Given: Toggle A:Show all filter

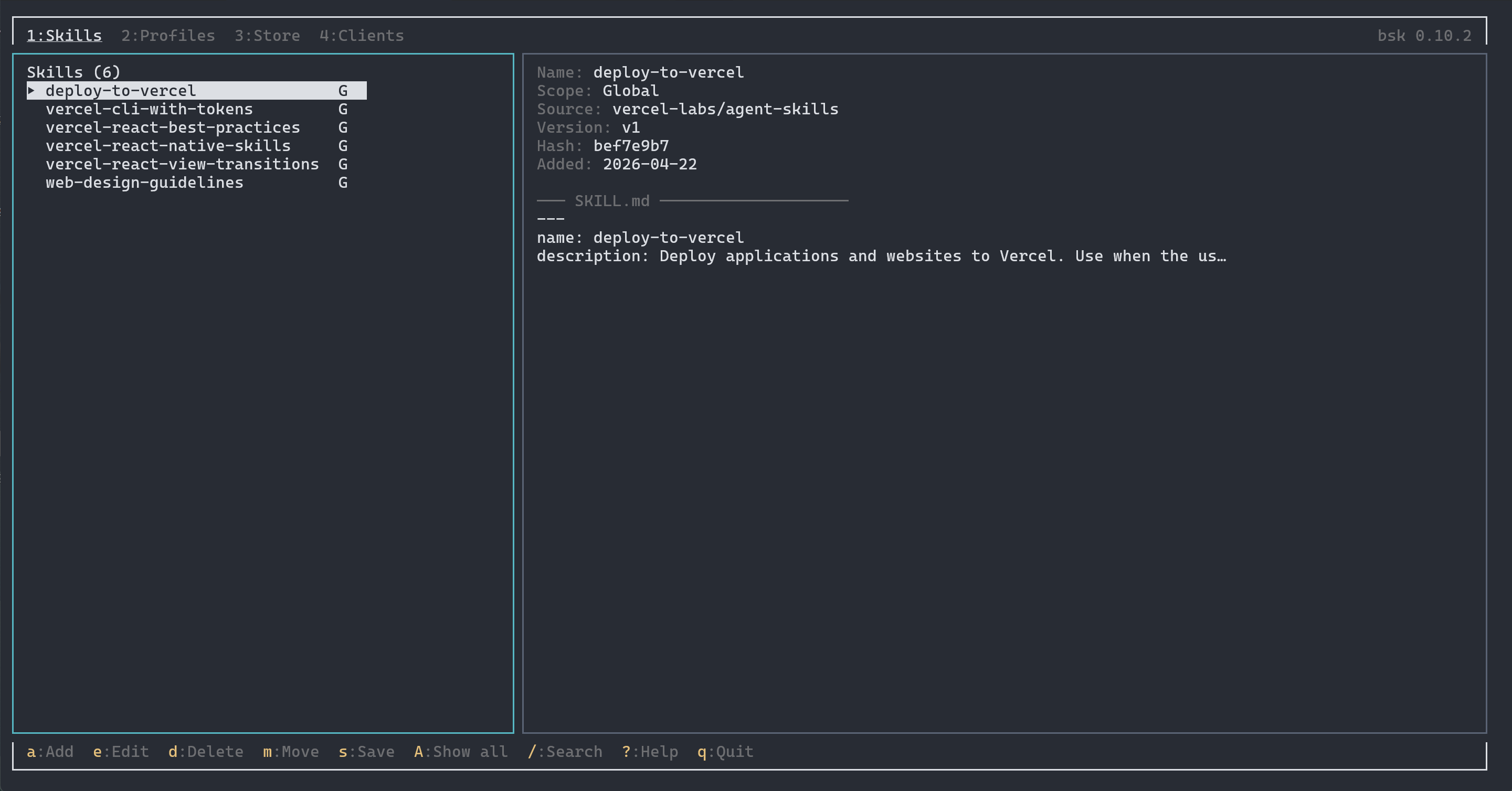Looking at the screenshot, I should [461, 752].
